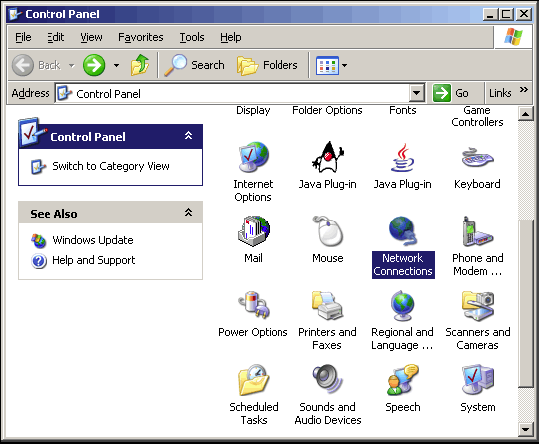This screenshot has width=539, height=444.
Task: Open the Mail icon
Action: pos(254,231)
